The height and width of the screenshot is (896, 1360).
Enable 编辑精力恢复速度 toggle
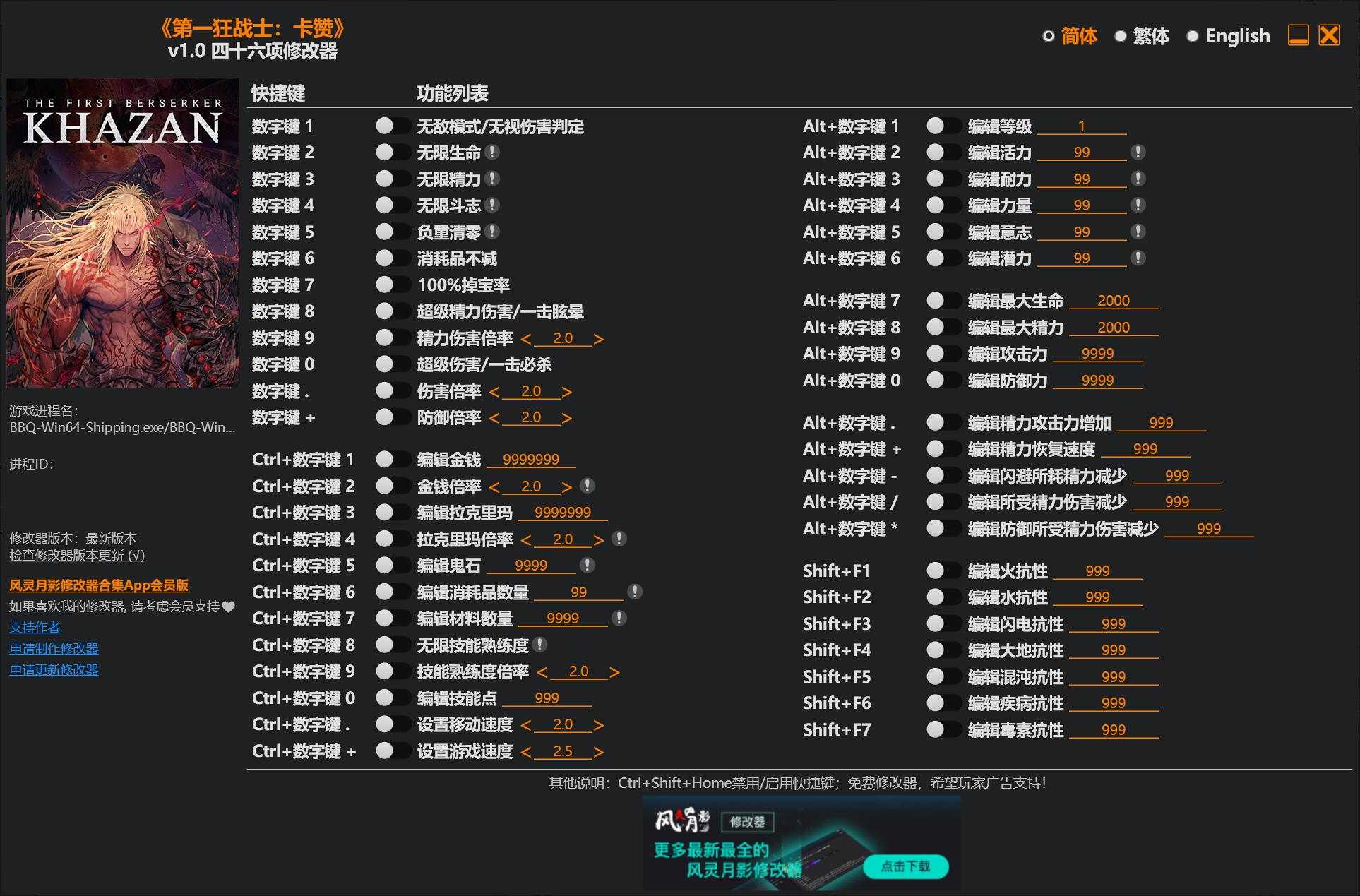943,449
